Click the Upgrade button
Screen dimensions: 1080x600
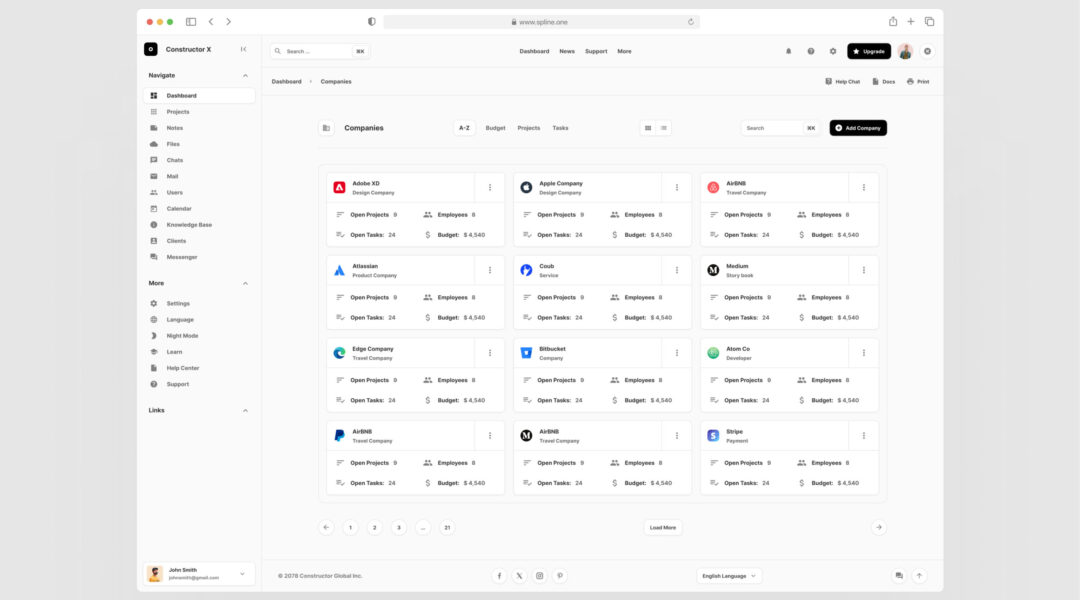coord(869,51)
